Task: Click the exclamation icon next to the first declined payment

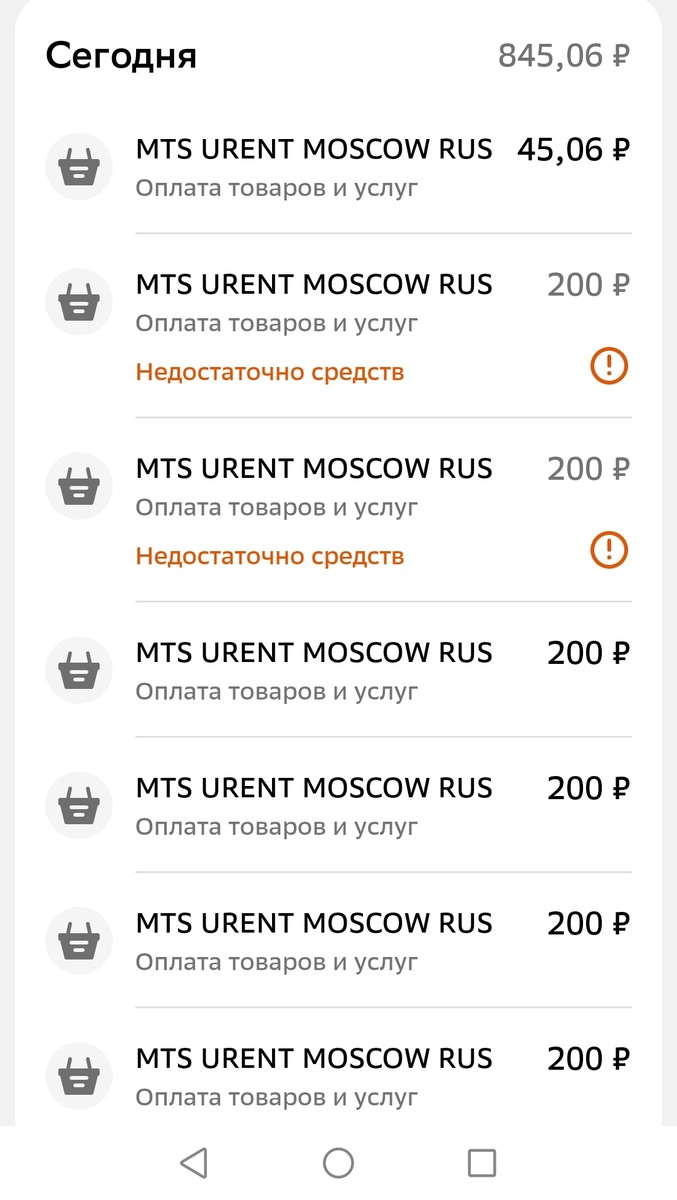Action: pyautogui.click(x=608, y=366)
